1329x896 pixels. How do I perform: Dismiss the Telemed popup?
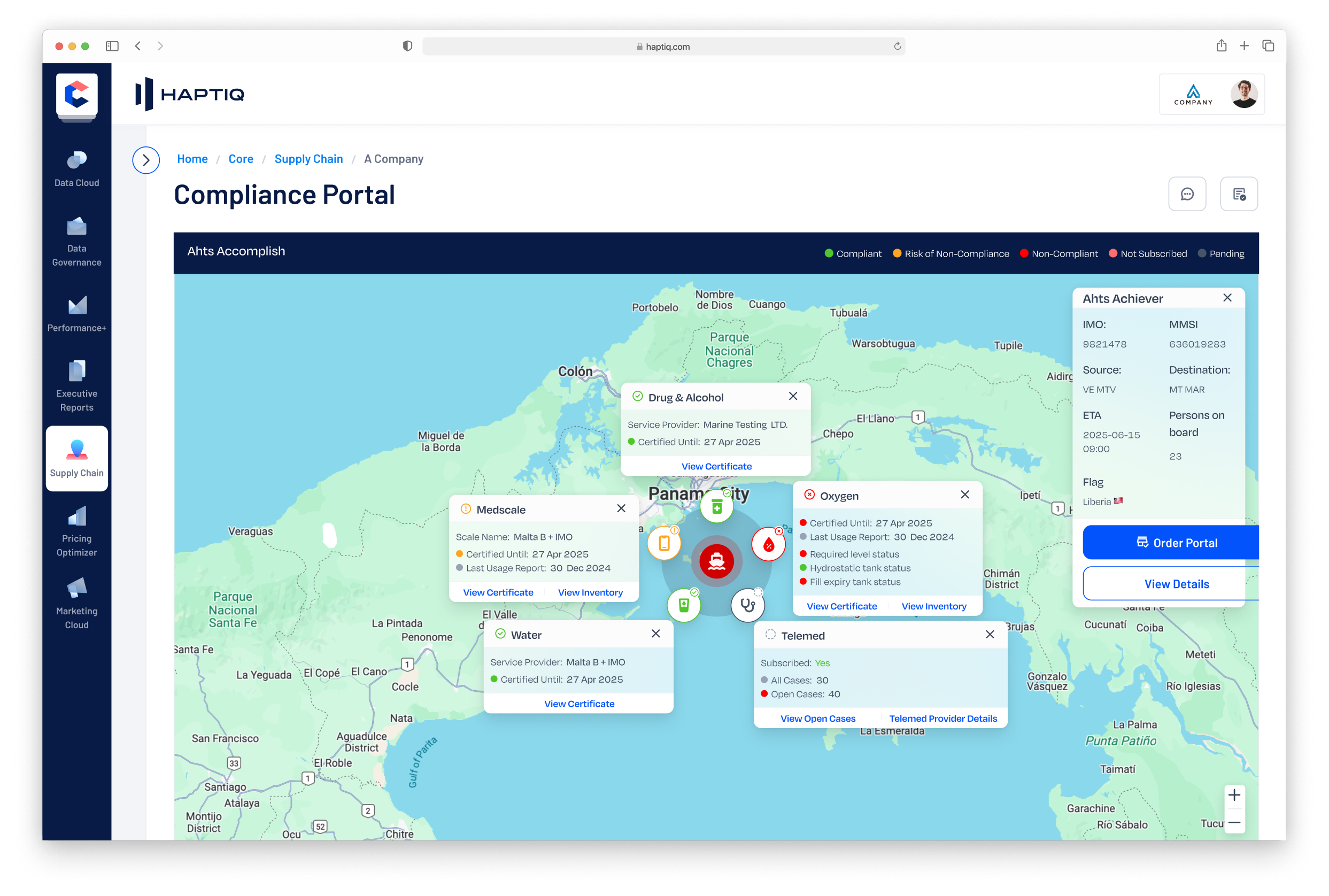coord(990,635)
